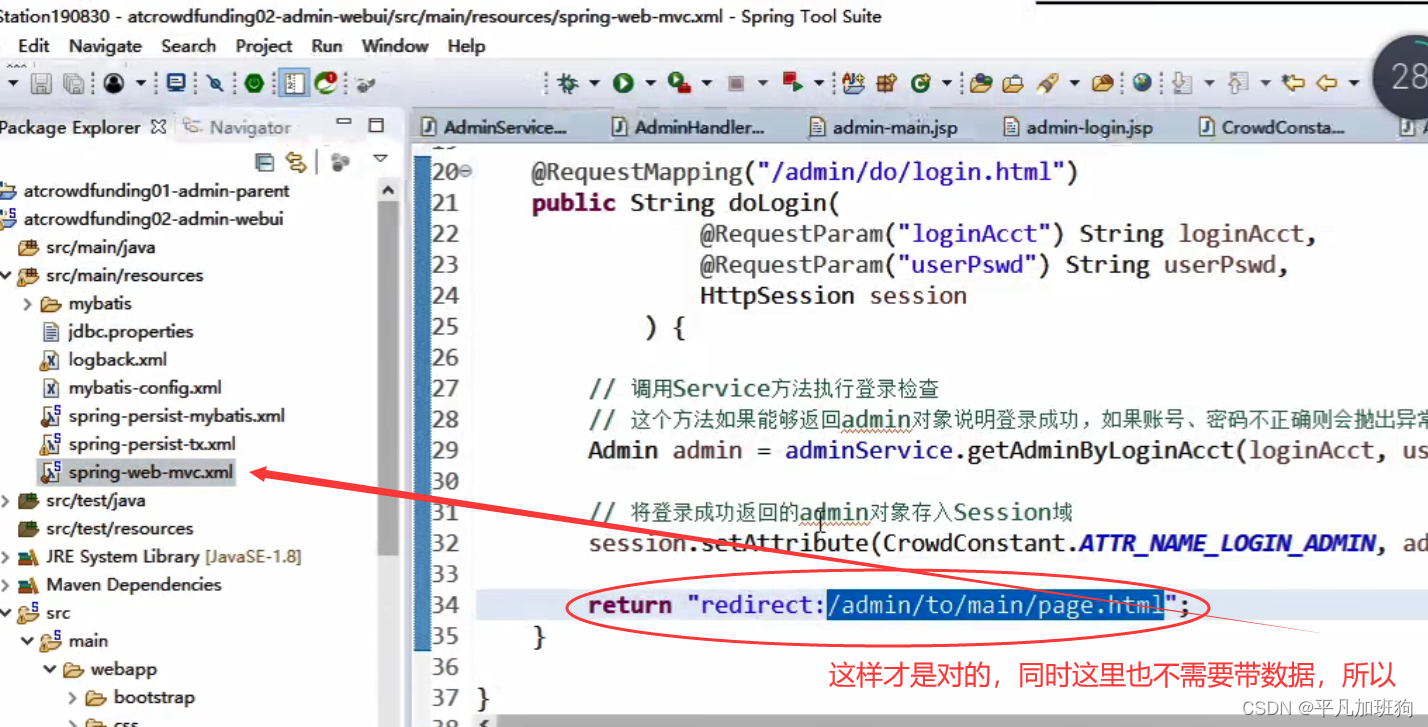Screen dimensions: 1428x727
Task: Open the Relaunch dropdown arrow
Action: [818, 84]
